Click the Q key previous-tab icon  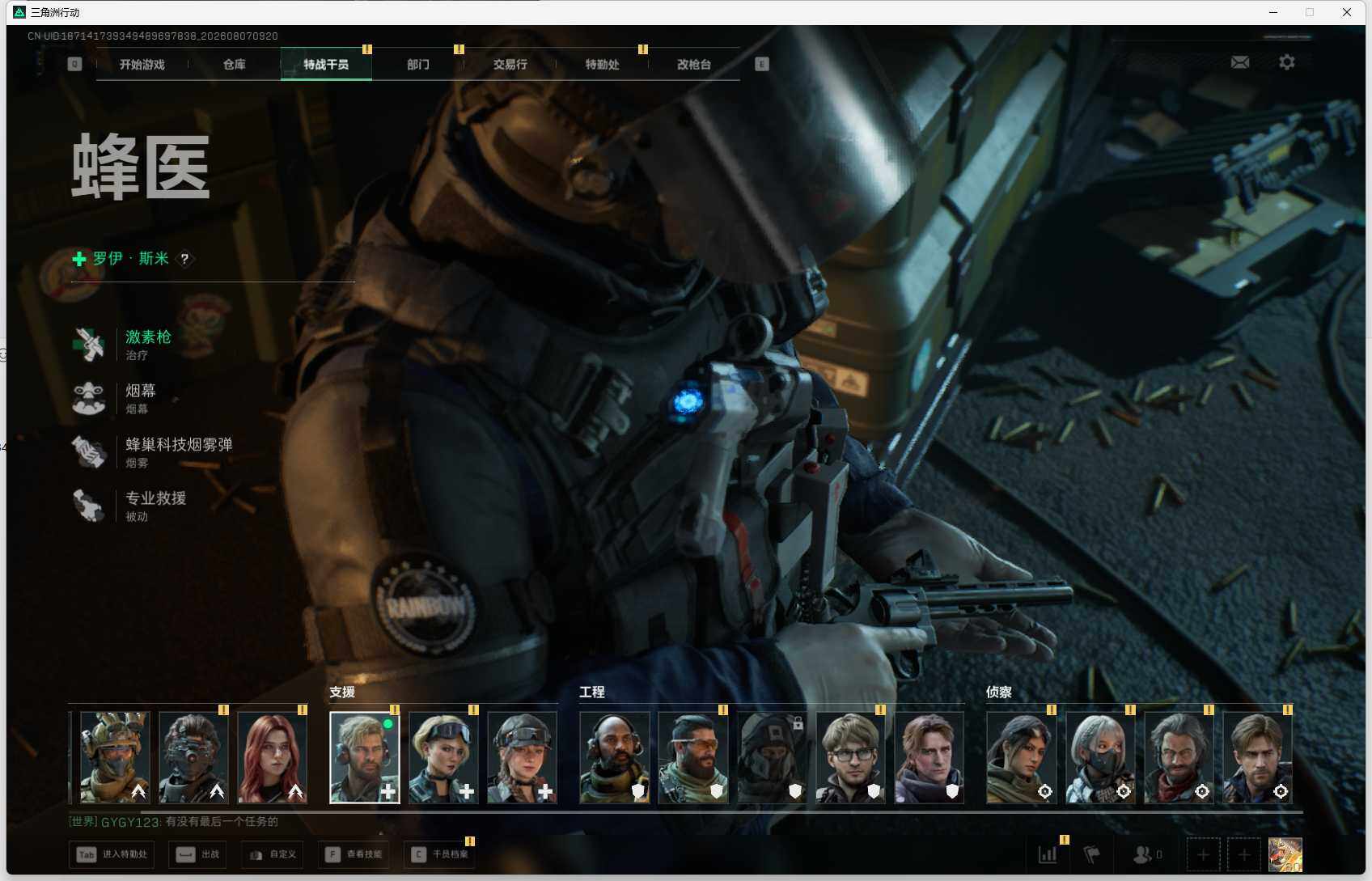click(x=74, y=64)
